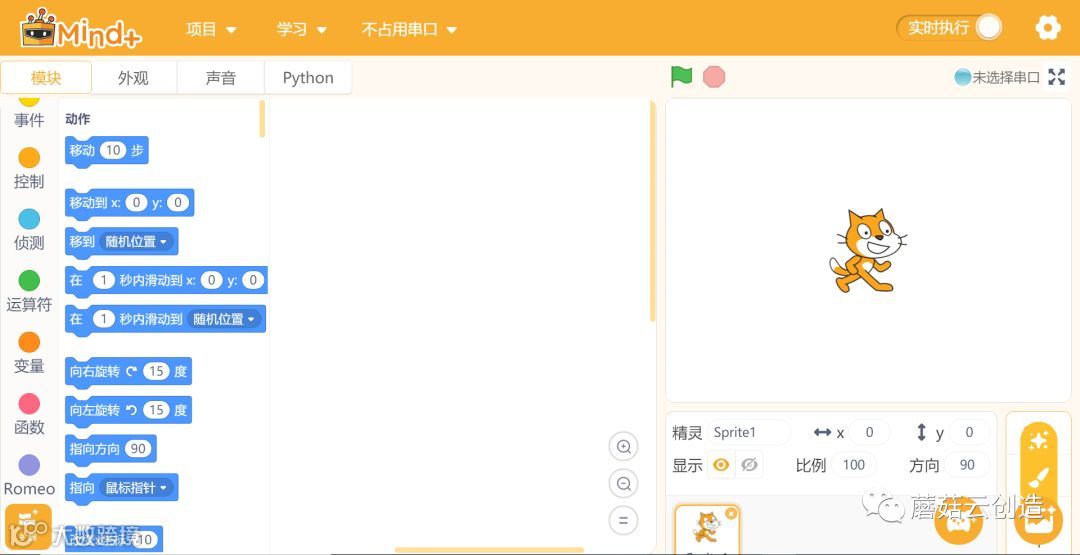1080x555 pixels.
Task: Reset workspace zoom to default
Action: [624, 521]
